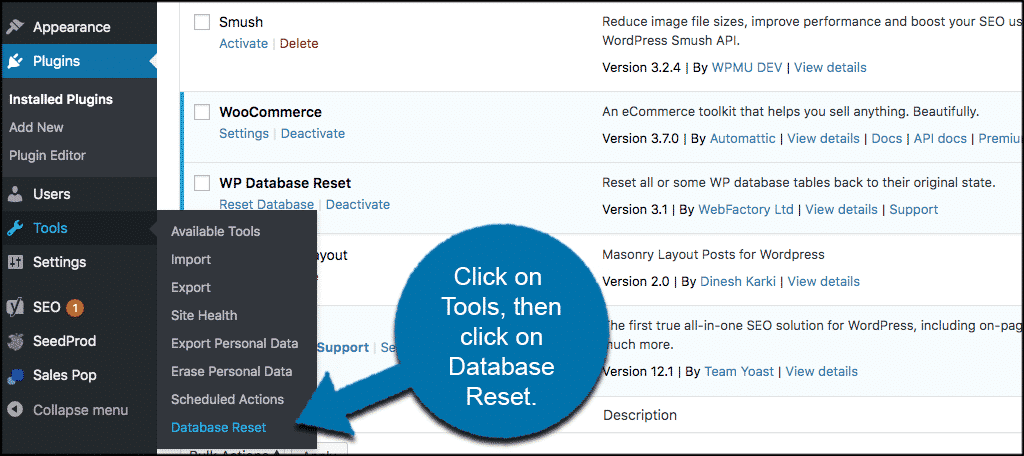
Task: View details for WP Database Reset
Action: coord(842,210)
